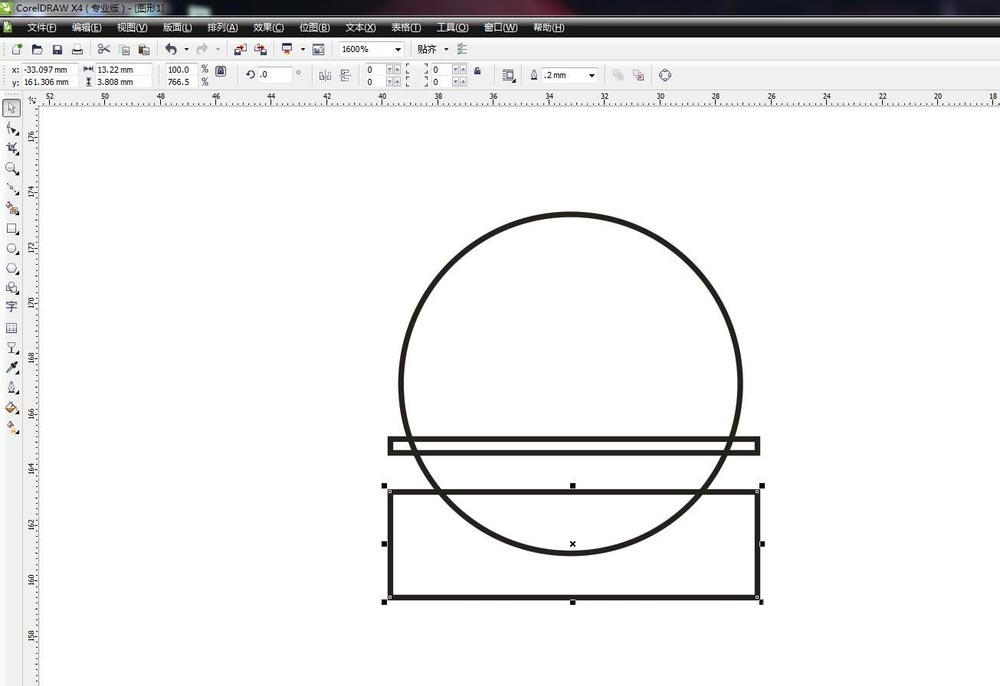This screenshot has height=686, width=1000.
Task: Expand the outline width .2 mm dropdown
Action: click(591, 75)
